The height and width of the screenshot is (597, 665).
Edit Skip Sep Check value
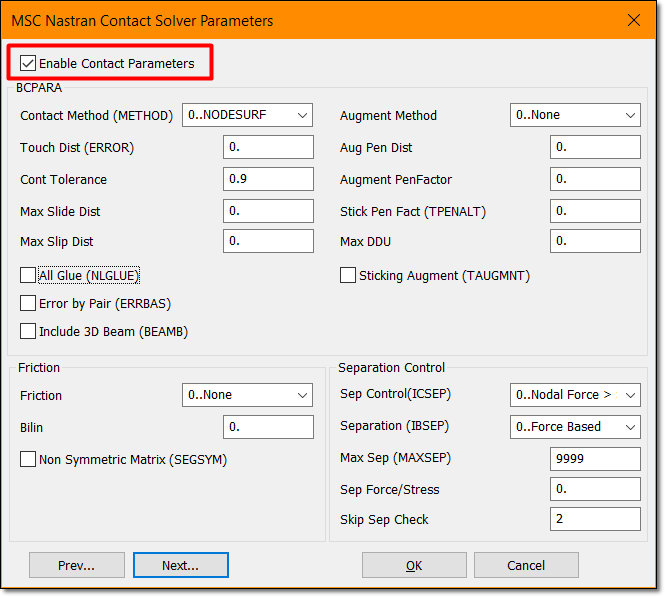[595, 519]
